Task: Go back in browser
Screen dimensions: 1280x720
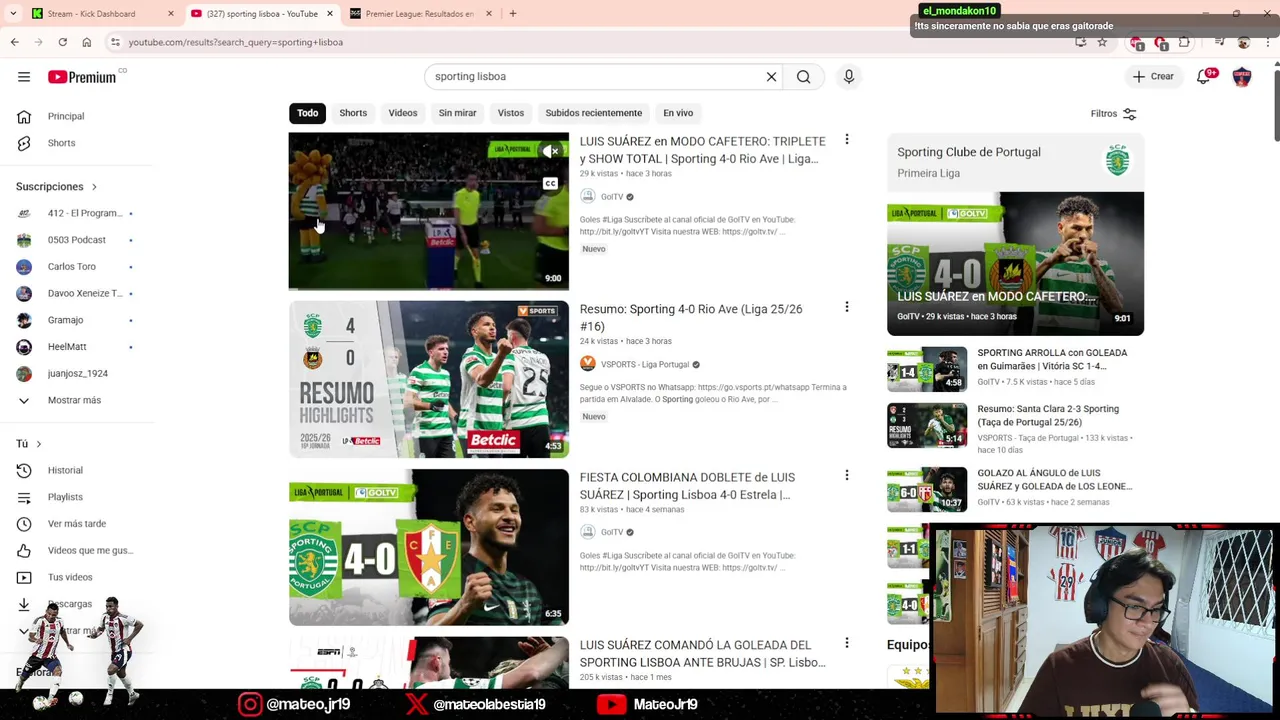Action: 15,42
